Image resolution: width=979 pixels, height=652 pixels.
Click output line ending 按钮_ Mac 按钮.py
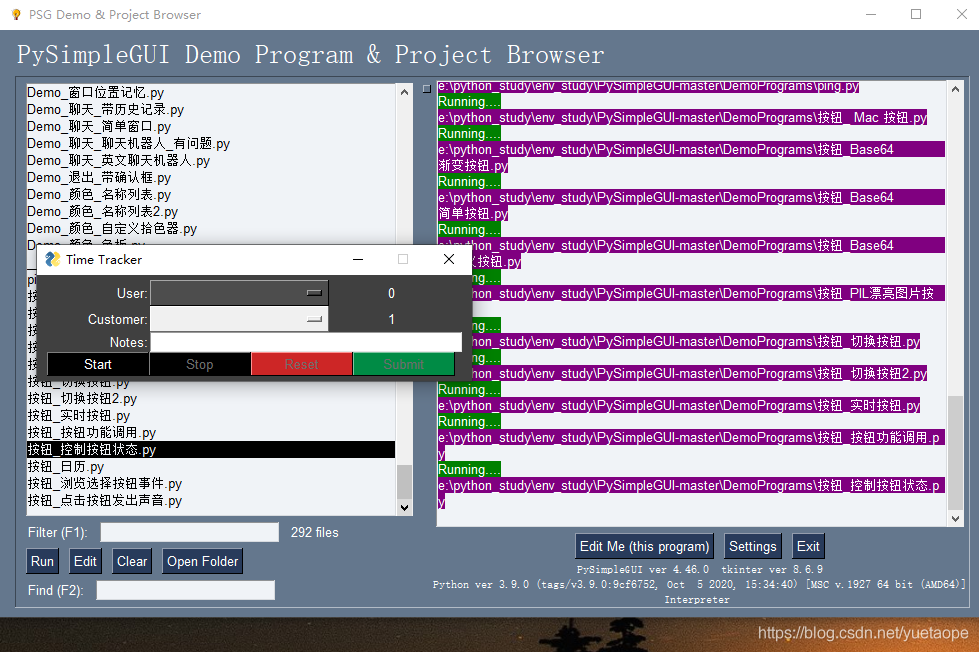[x=682, y=117]
